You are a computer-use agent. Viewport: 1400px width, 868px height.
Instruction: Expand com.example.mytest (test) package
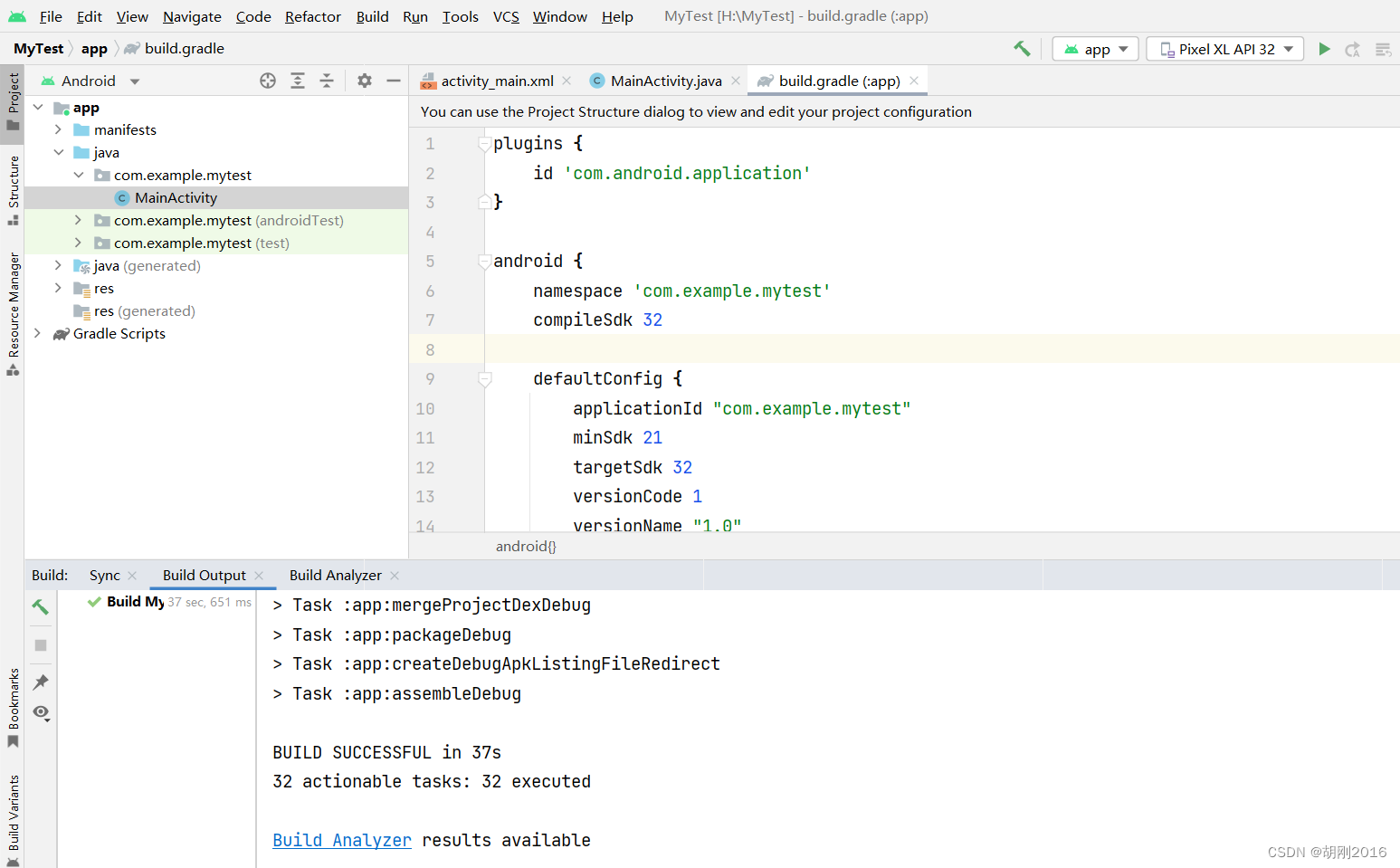[x=78, y=243]
